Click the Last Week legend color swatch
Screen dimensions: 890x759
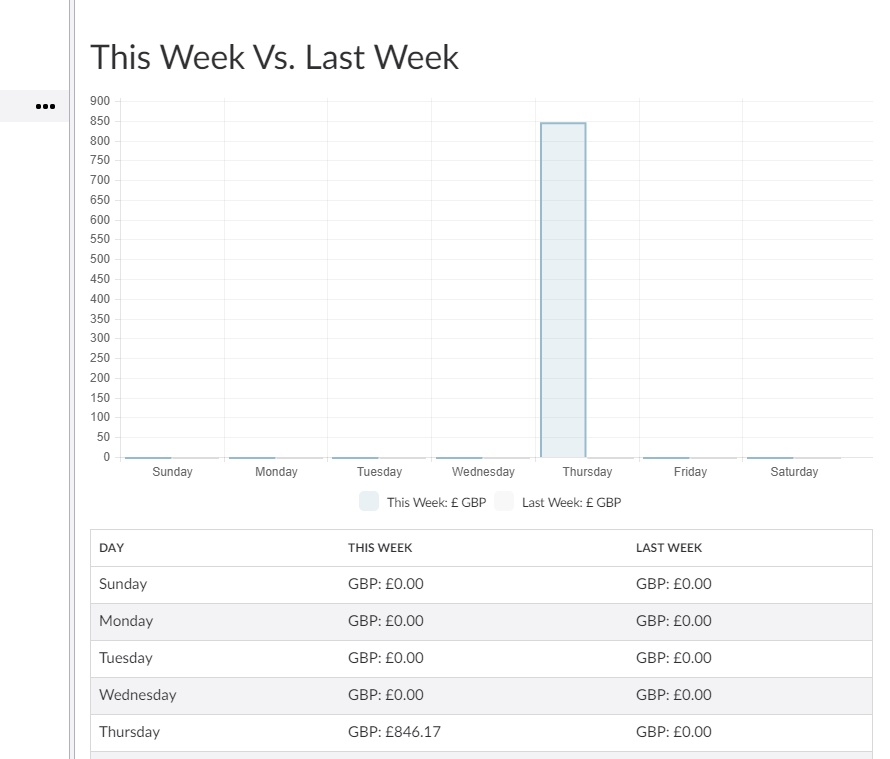(x=504, y=502)
